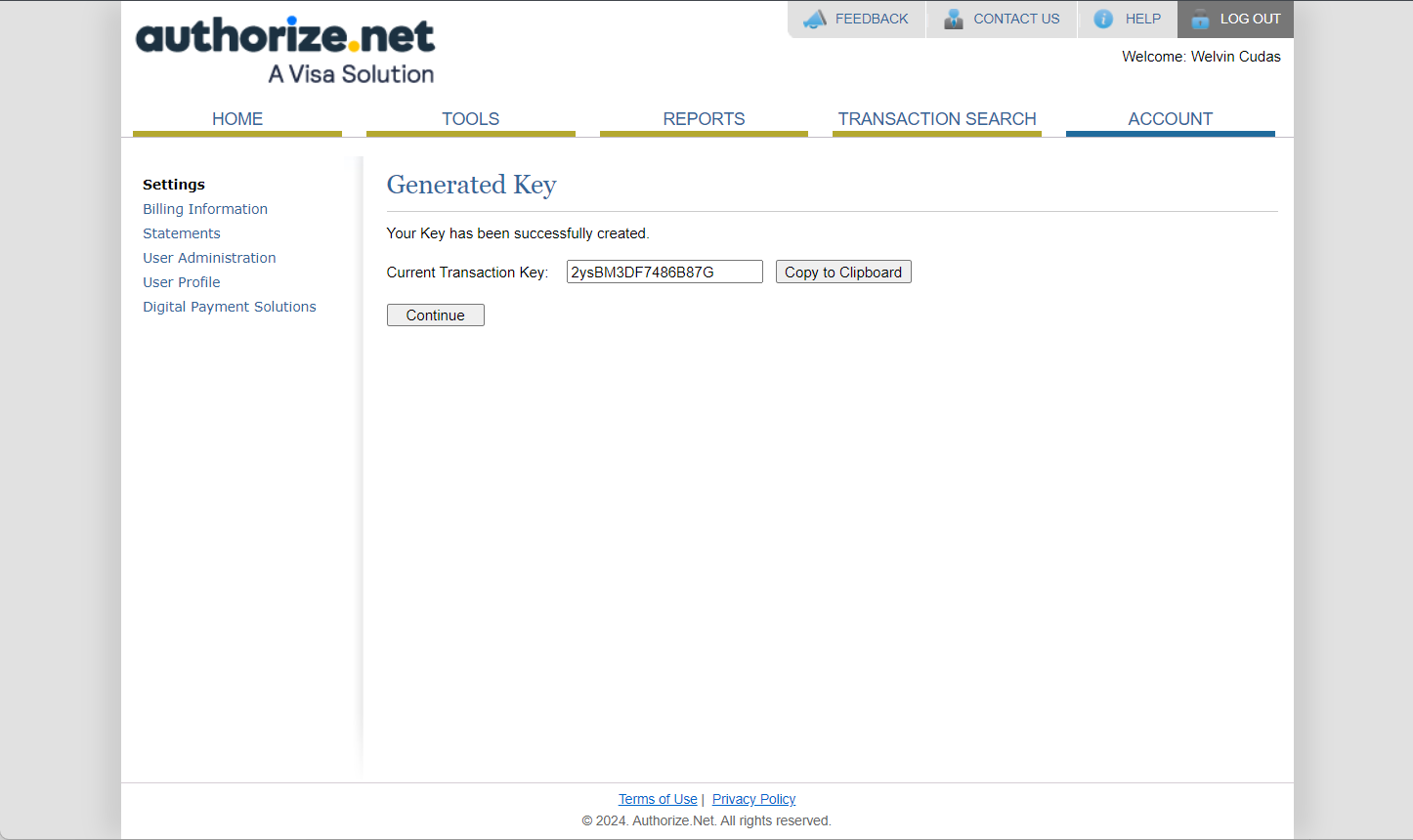This screenshot has width=1413, height=840.
Task: Go to User Administration
Action: (x=209, y=258)
